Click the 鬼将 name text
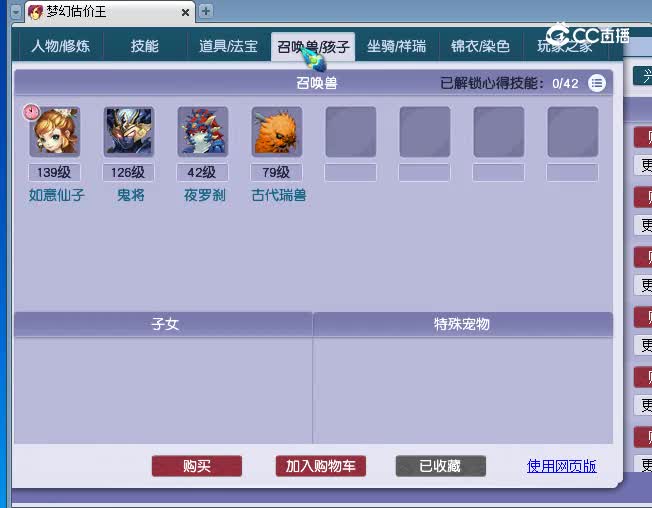This screenshot has width=652, height=508. (130, 195)
